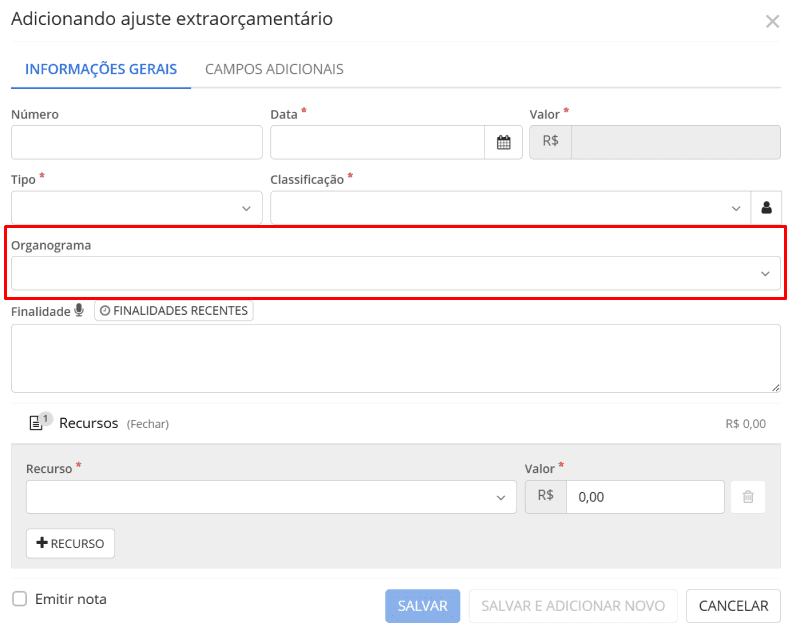Open the Tipo dropdown
791x630 pixels.
(137, 207)
